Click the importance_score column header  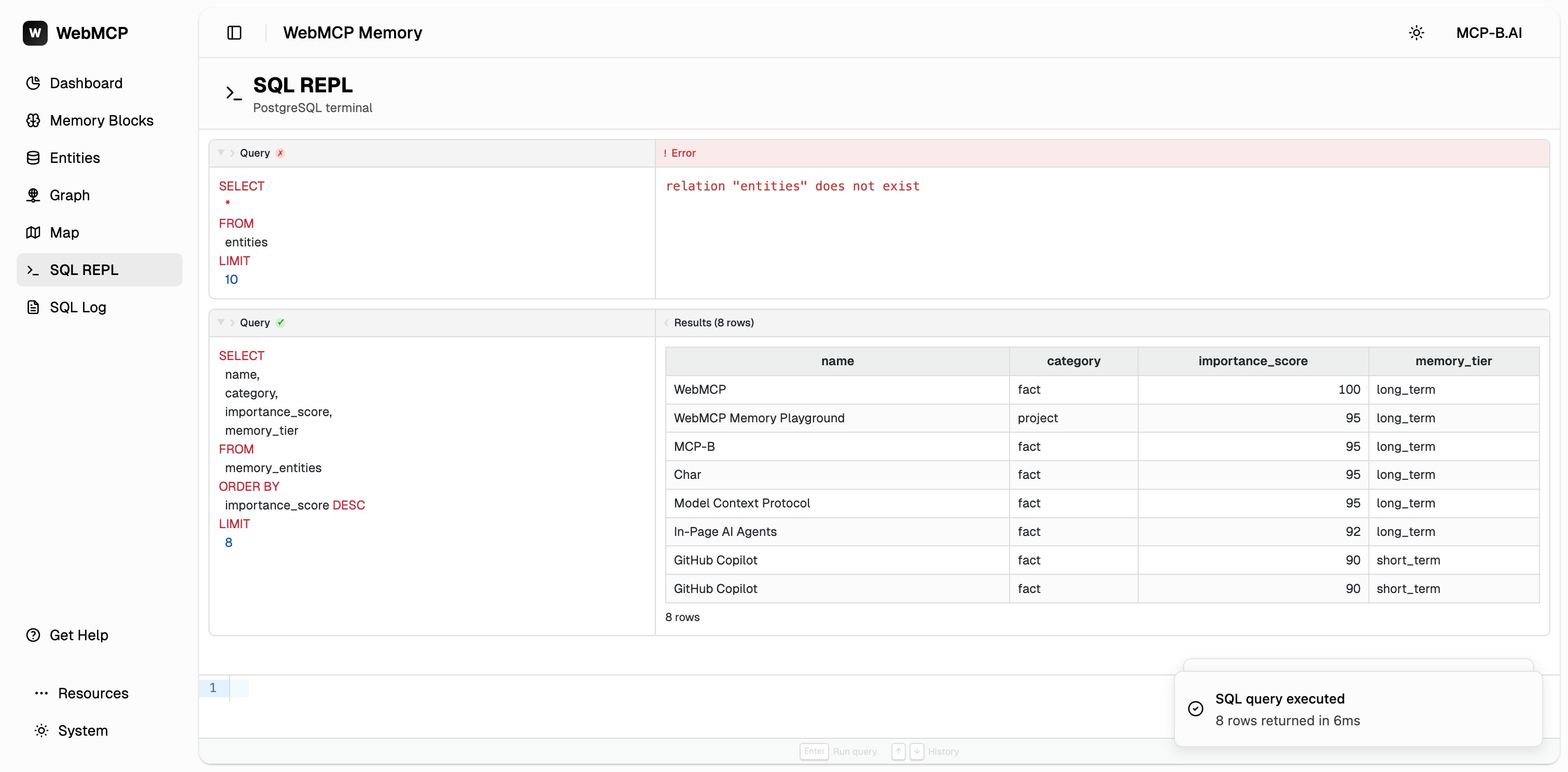[x=1253, y=361]
